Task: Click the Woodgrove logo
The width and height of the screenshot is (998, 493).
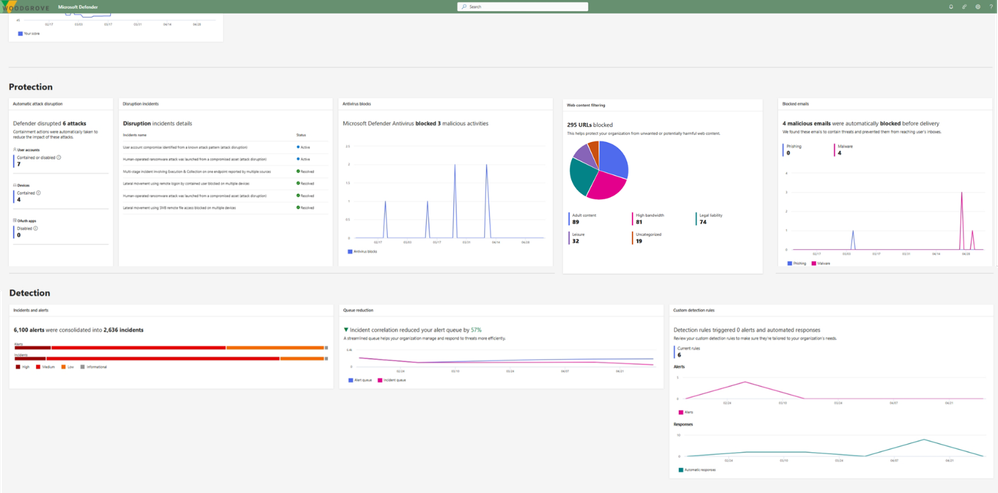Action: coord(24,6)
